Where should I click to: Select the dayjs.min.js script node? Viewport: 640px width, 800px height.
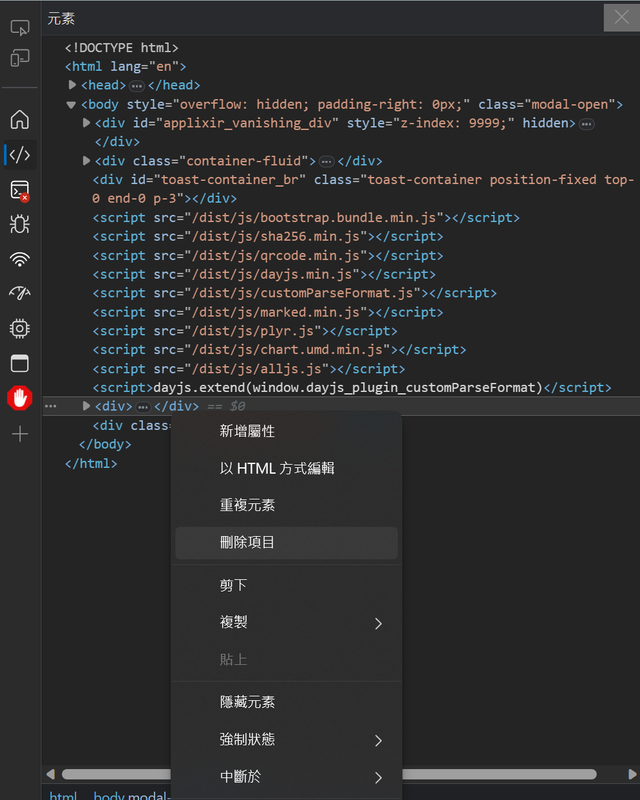pyautogui.click(x=264, y=274)
